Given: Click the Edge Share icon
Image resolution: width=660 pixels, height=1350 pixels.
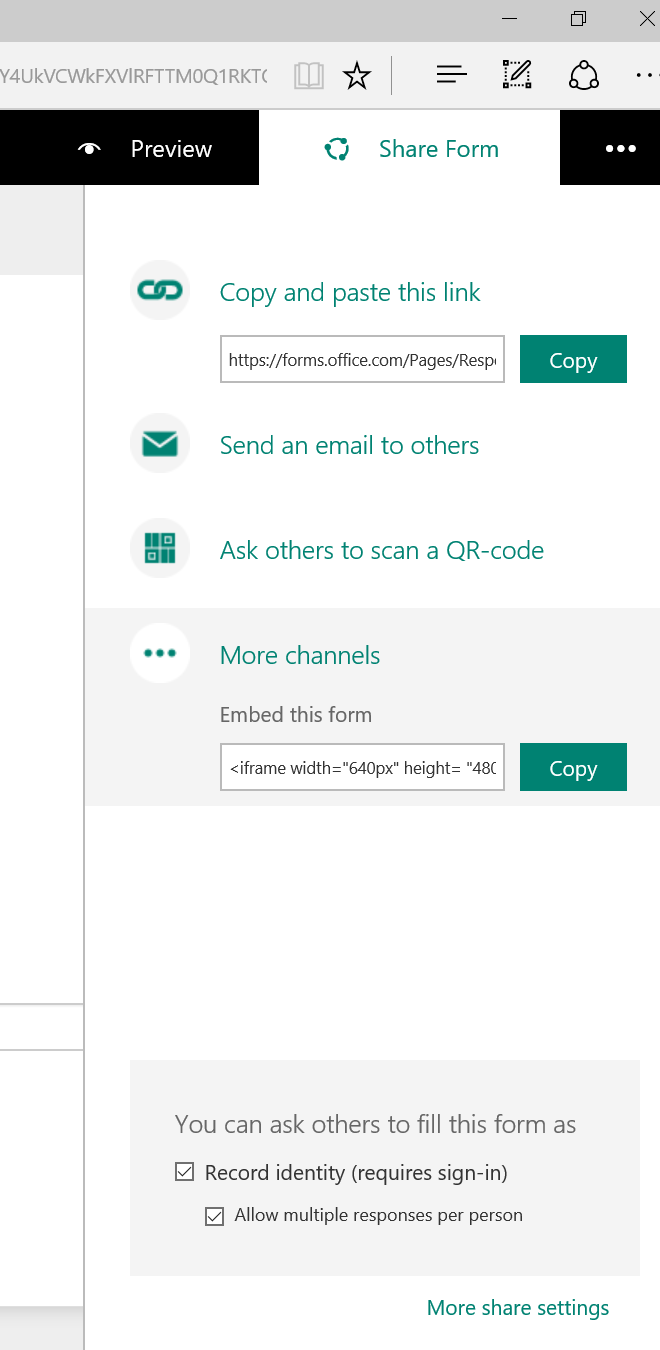Looking at the screenshot, I should 583,75.
